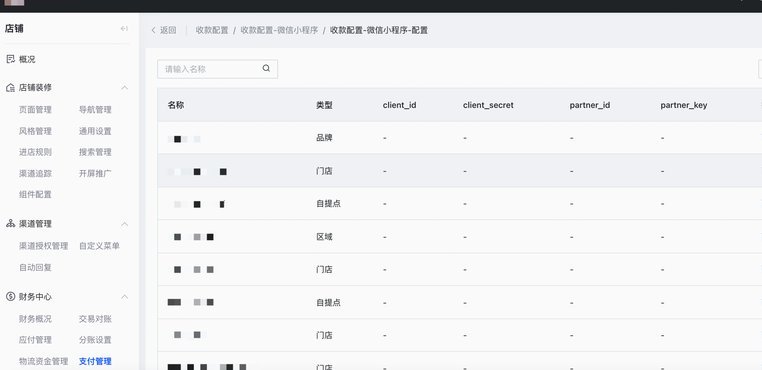Click the partner_id column header

(x=590, y=105)
